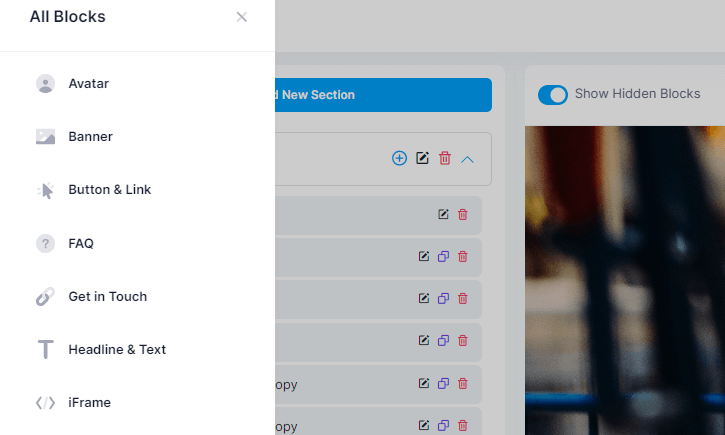Click the New Section button
This screenshot has height=435, width=725.
[383, 95]
